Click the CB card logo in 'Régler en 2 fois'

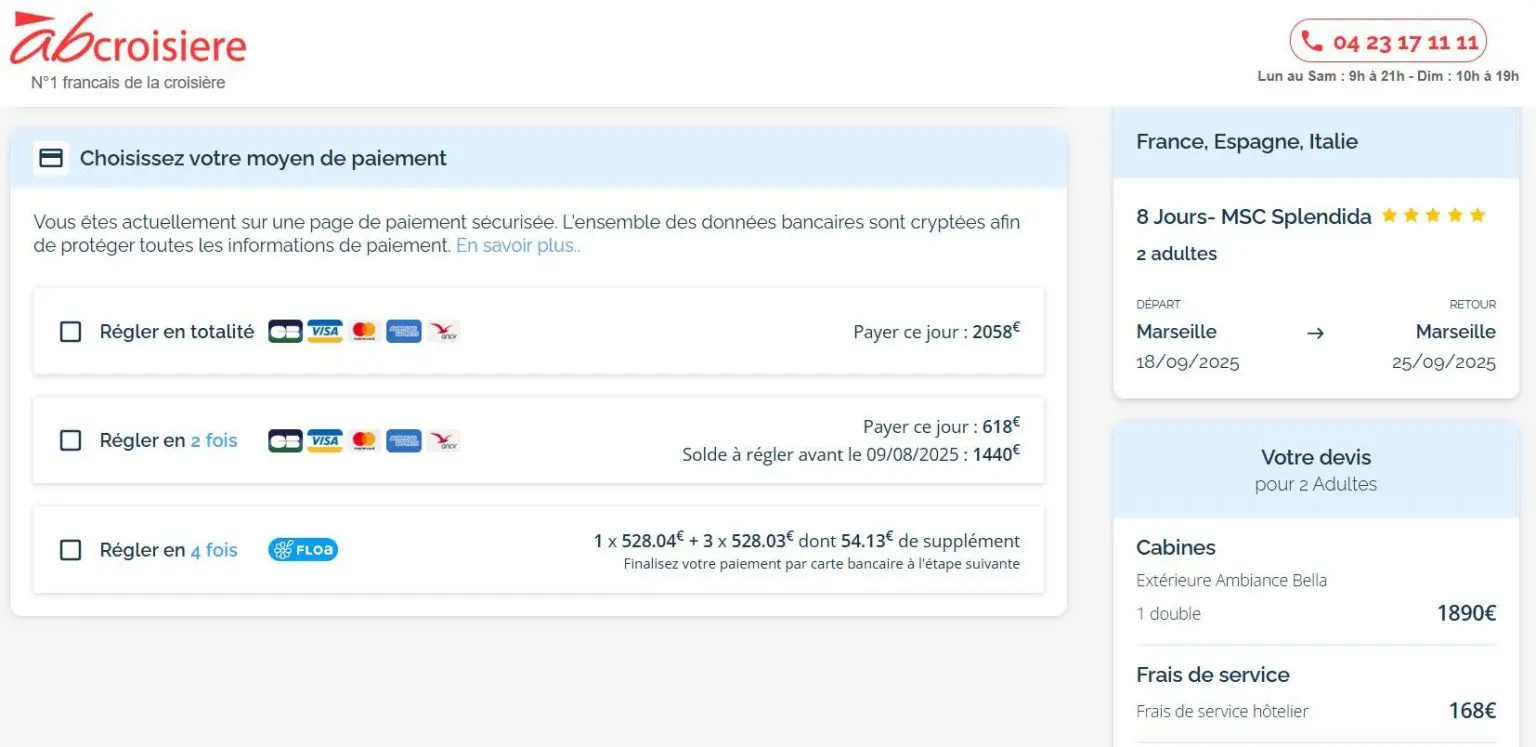[x=285, y=441]
